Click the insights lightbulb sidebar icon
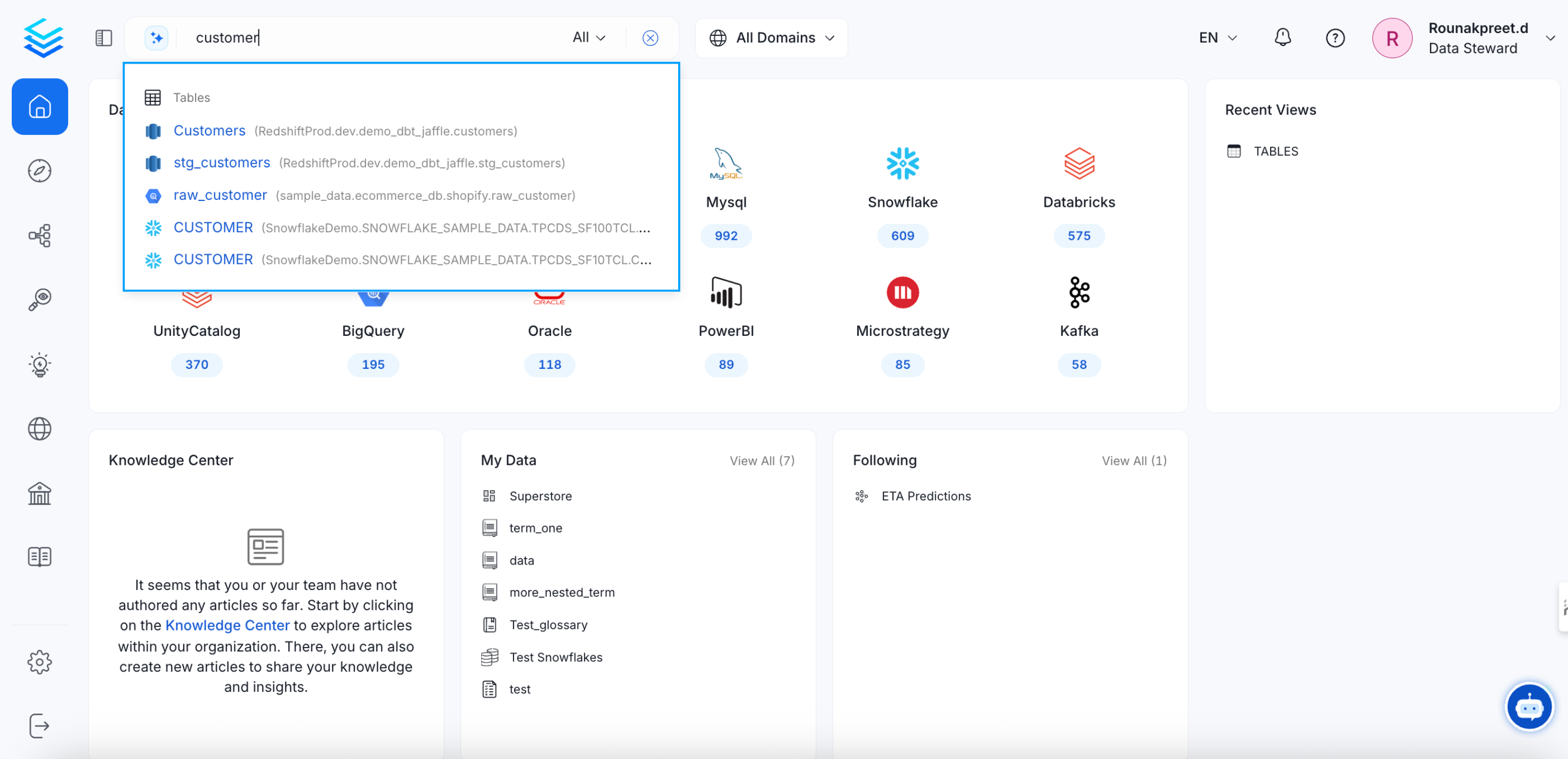 click(39, 364)
